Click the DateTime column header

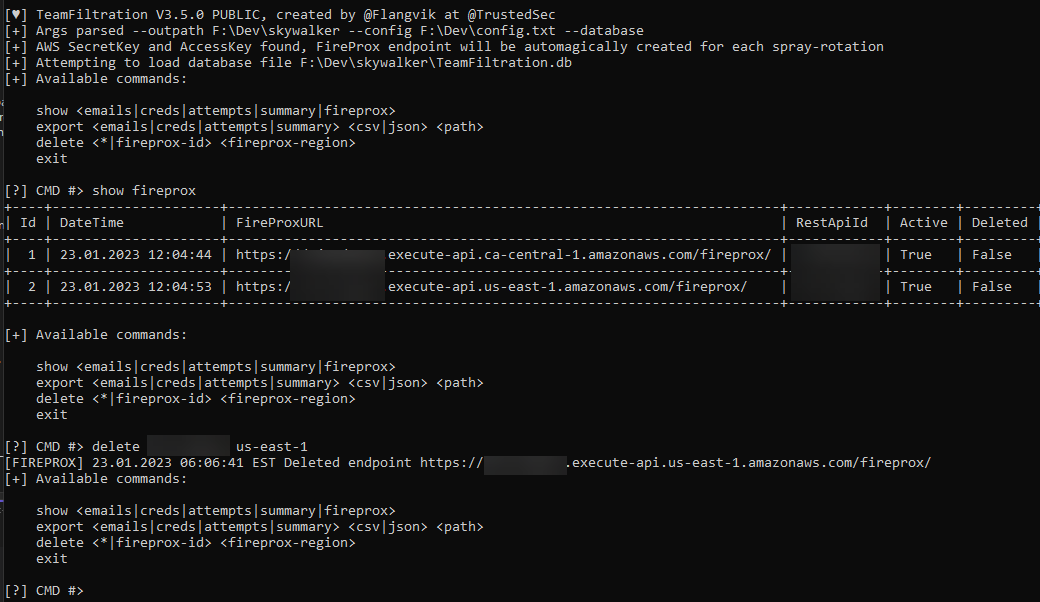(92, 223)
